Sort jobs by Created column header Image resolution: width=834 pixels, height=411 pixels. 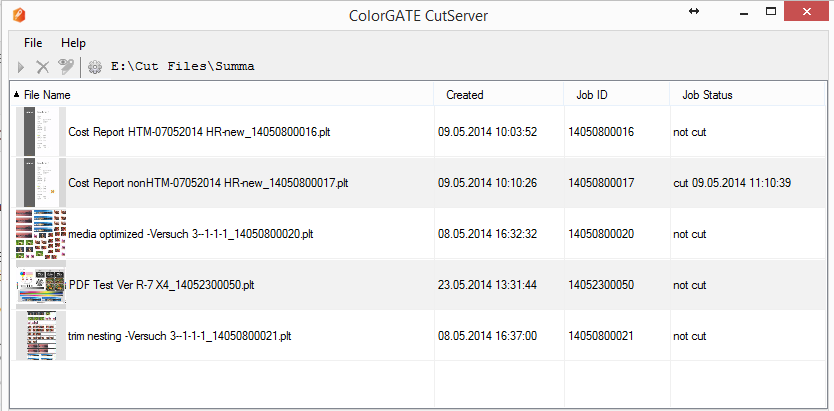click(464, 95)
